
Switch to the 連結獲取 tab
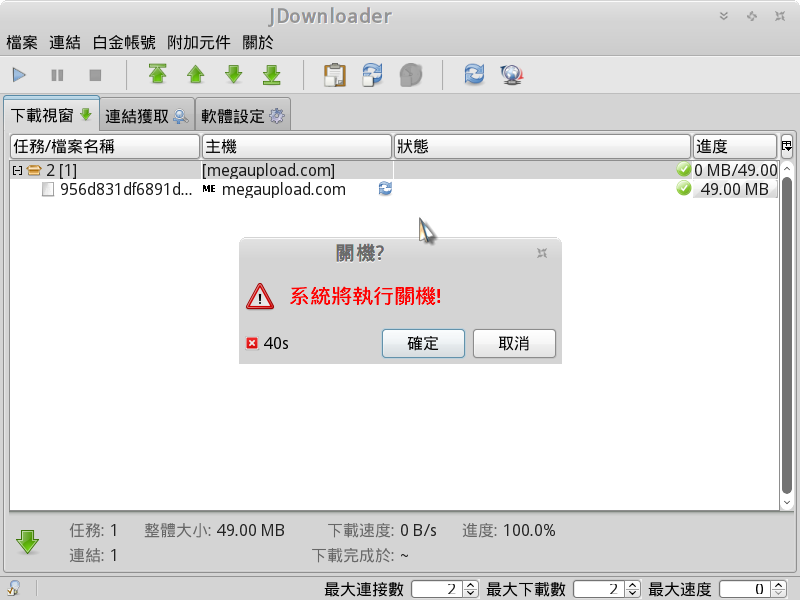pos(146,116)
